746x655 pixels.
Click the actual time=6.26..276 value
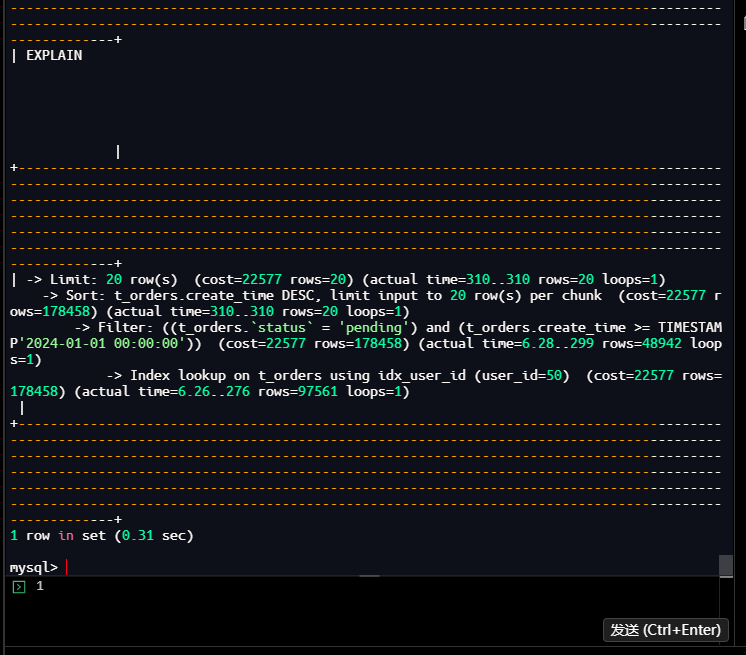coord(166,391)
